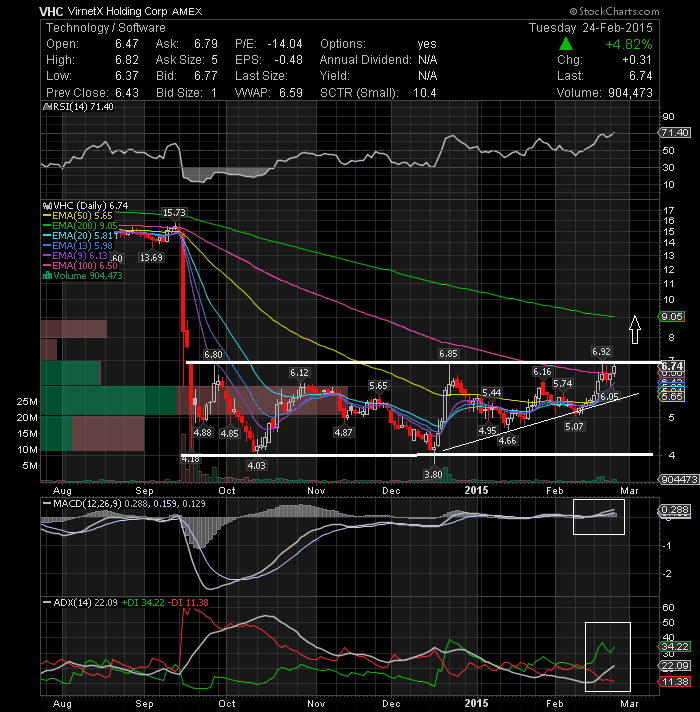Click the EMA(20) 5.81 legend entry
700x712 pixels.
(78, 236)
